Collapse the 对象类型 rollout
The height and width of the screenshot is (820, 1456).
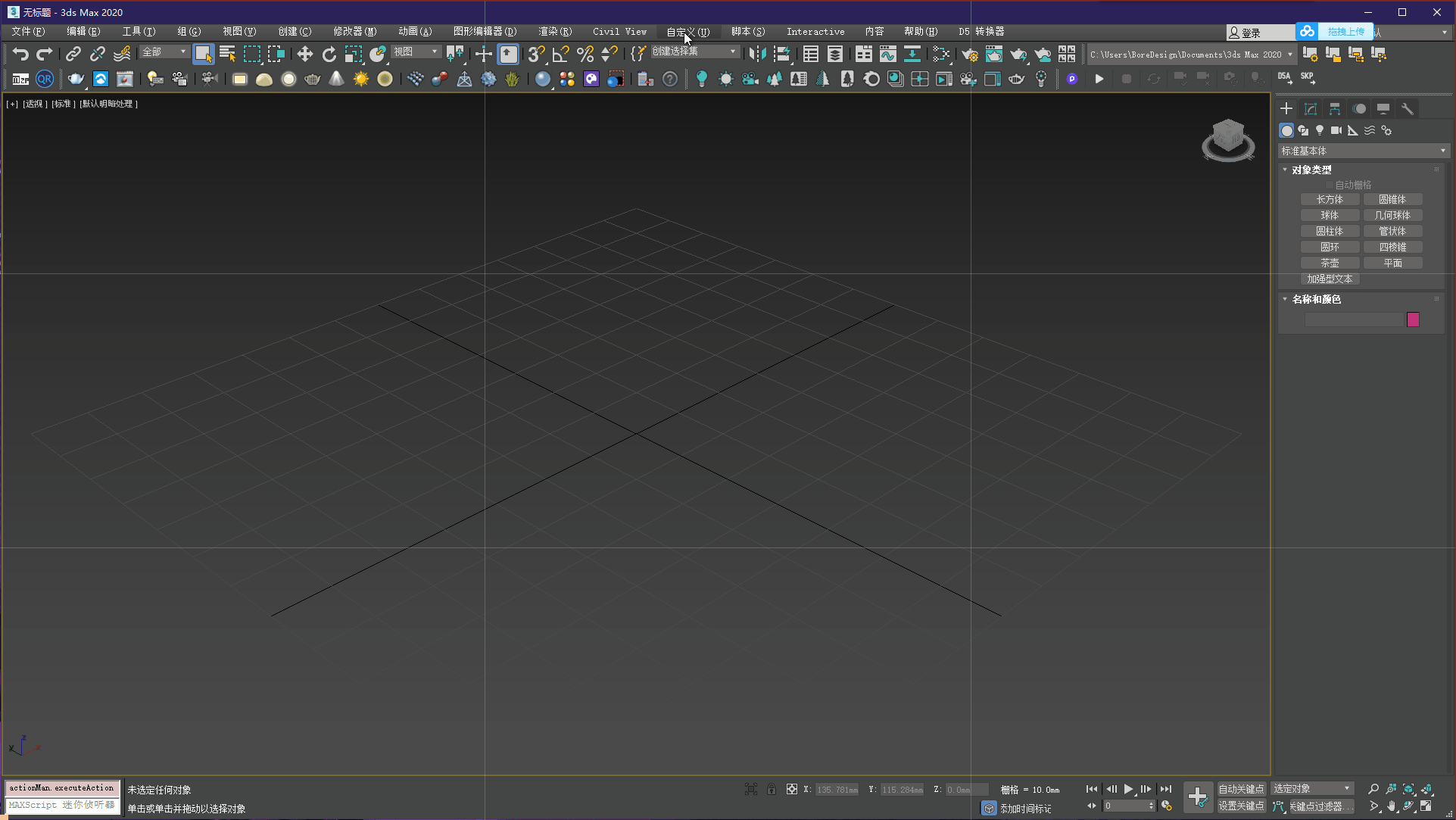[x=1311, y=170]
